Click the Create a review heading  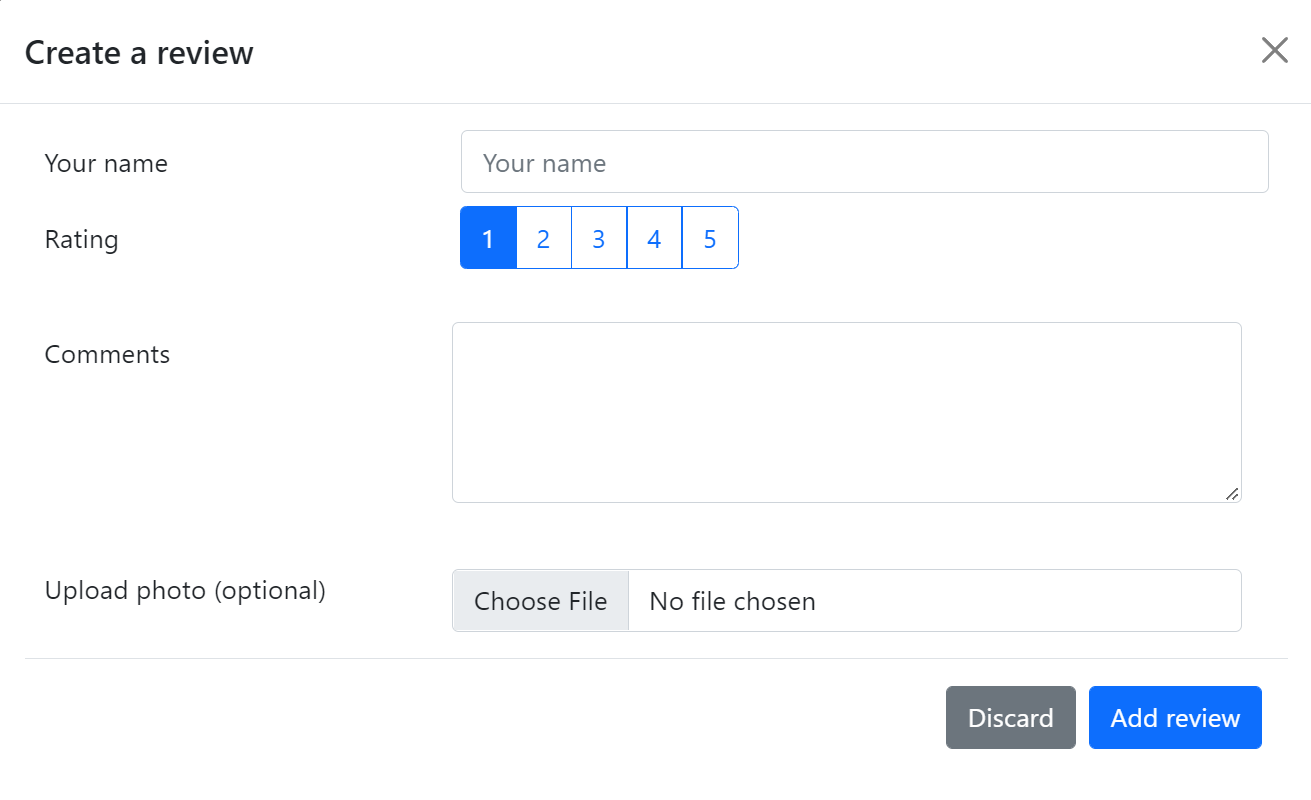tap(139, 53)
